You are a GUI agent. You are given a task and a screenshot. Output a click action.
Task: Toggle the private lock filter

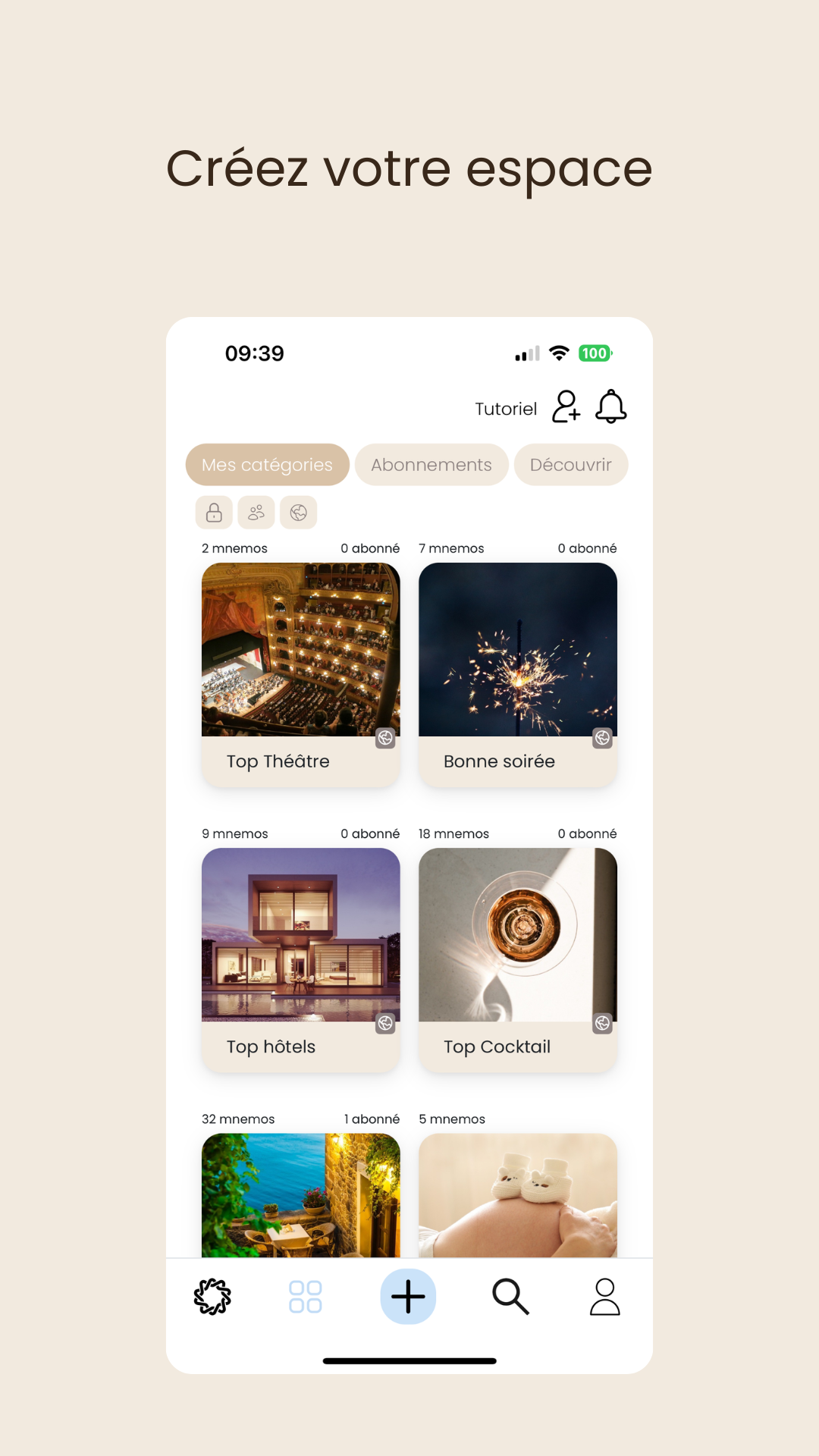click(214, 513)
